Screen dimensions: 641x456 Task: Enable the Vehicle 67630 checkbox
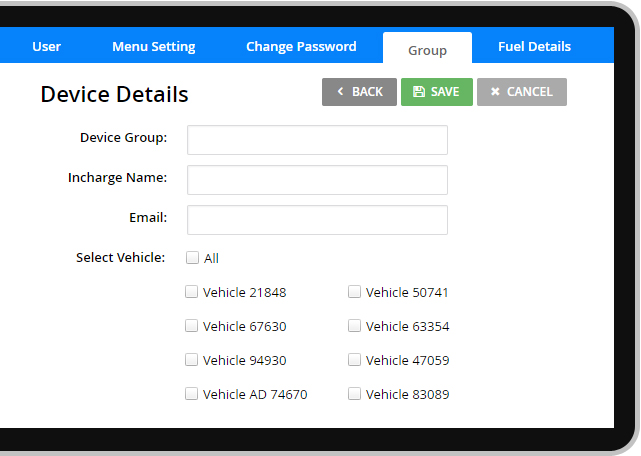tap(191, 326)
